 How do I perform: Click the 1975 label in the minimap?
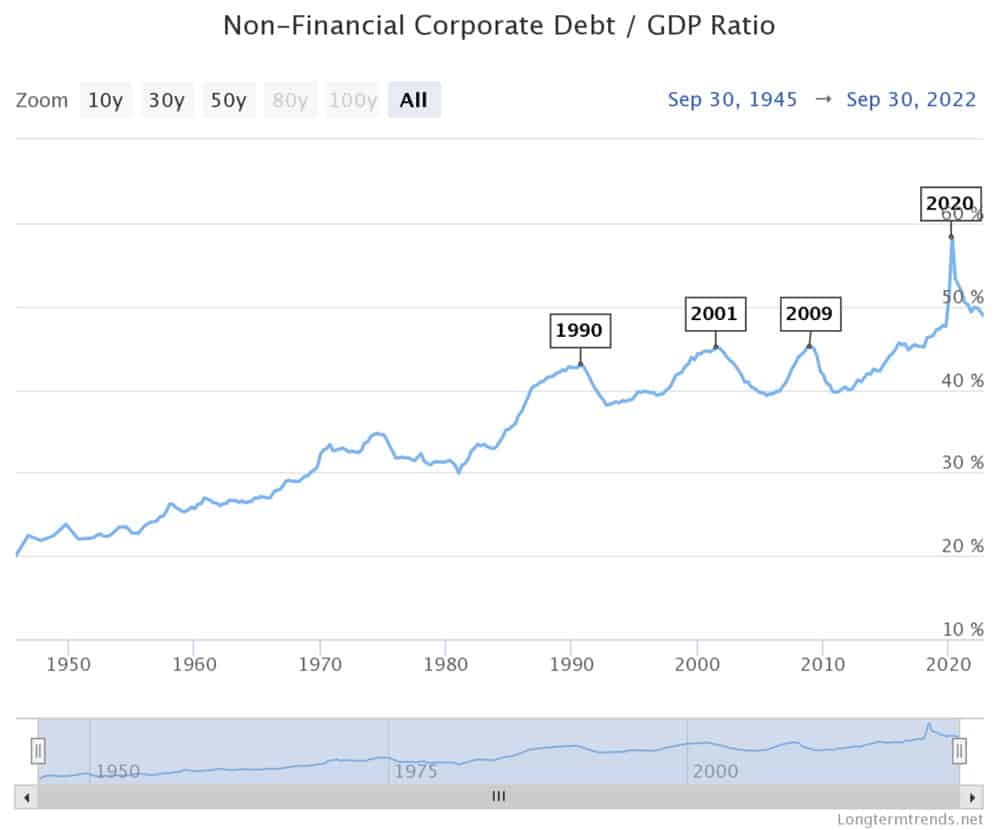(417, 772)
